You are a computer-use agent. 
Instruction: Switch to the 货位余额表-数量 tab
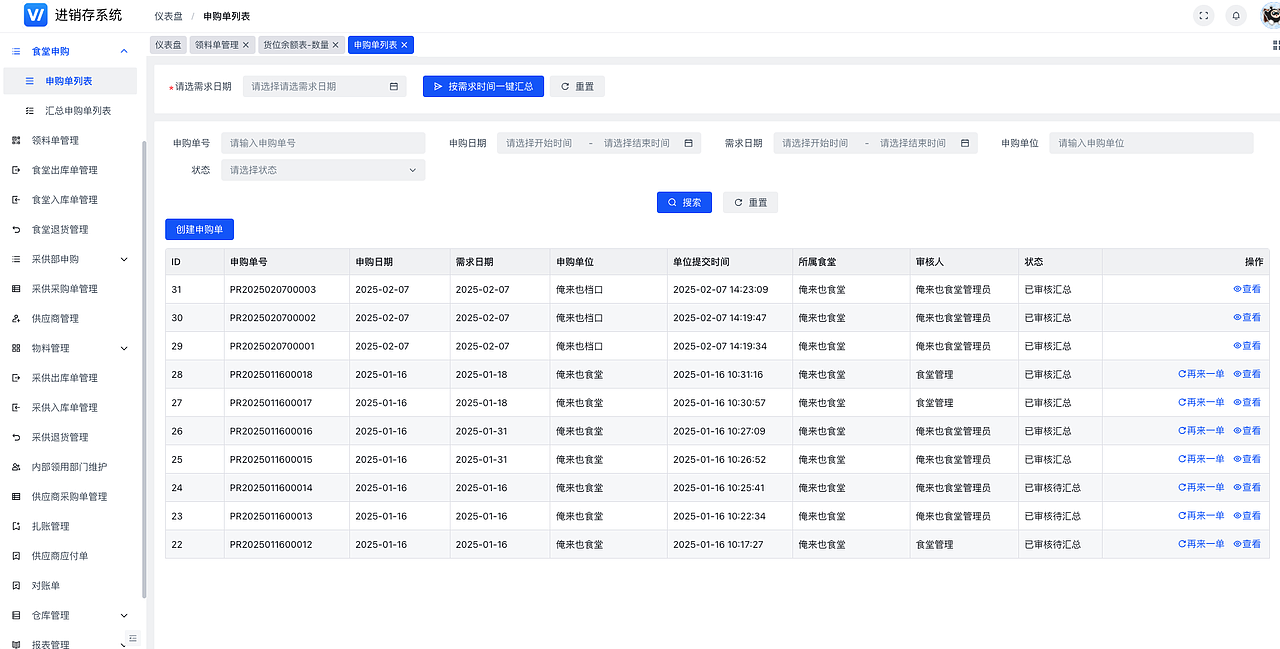tap(293, 44)
